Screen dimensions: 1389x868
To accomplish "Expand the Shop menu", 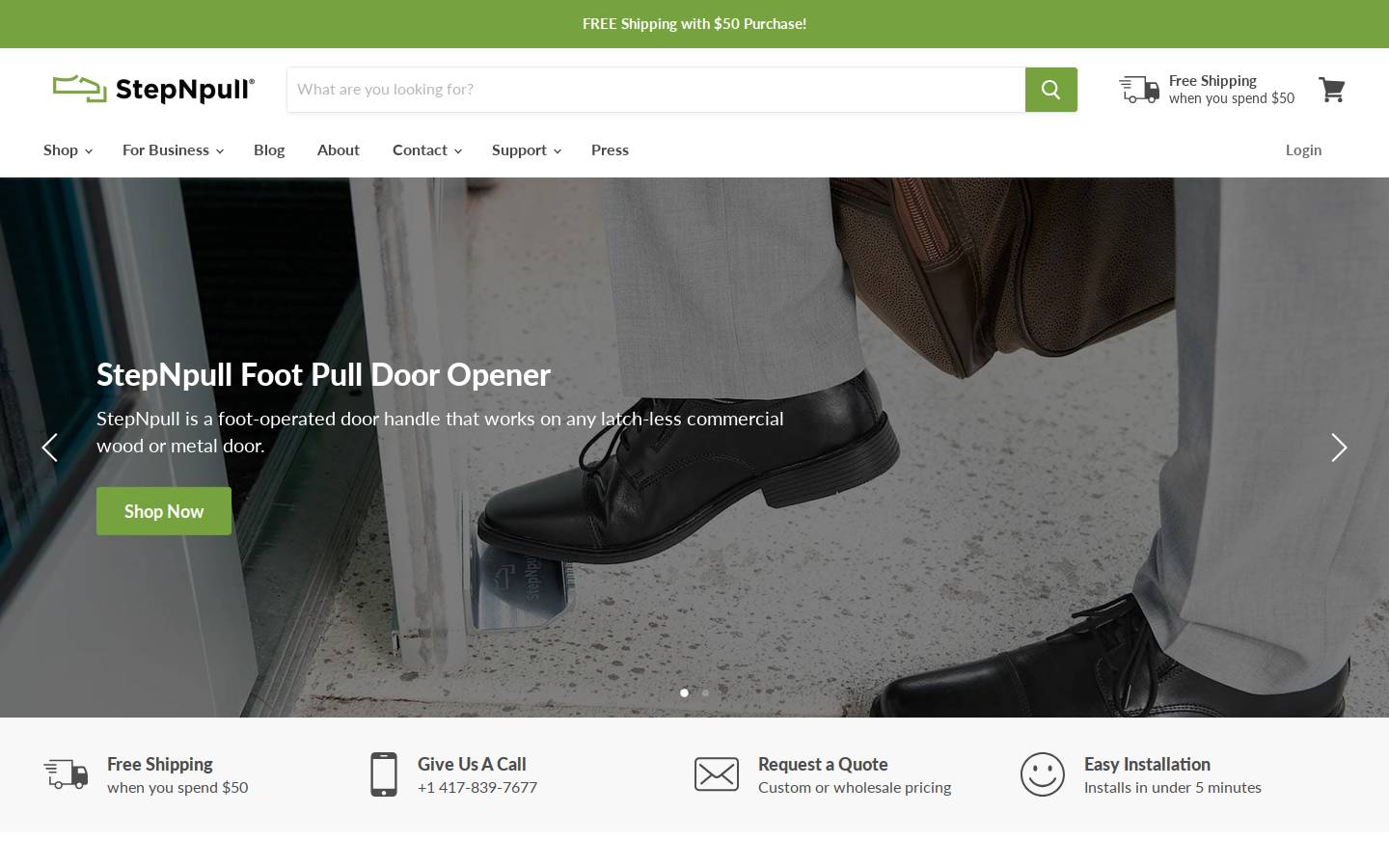I will coord(68,149).
